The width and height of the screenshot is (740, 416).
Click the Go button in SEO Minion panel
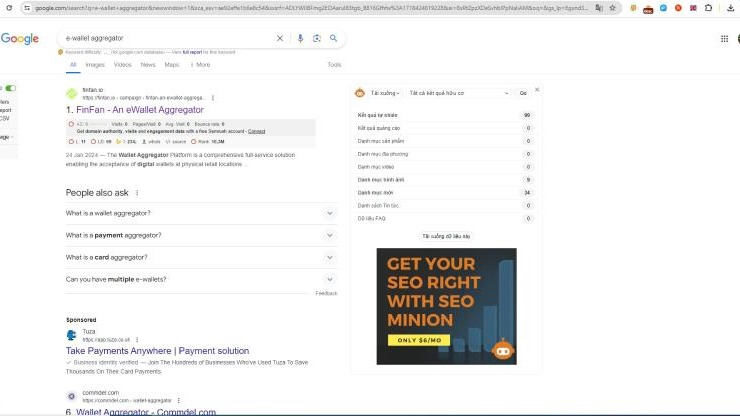(523, 93)
